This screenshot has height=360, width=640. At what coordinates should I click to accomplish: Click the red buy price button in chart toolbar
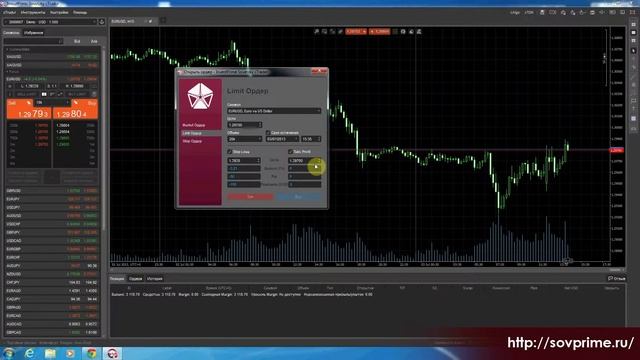coord(380,31)
